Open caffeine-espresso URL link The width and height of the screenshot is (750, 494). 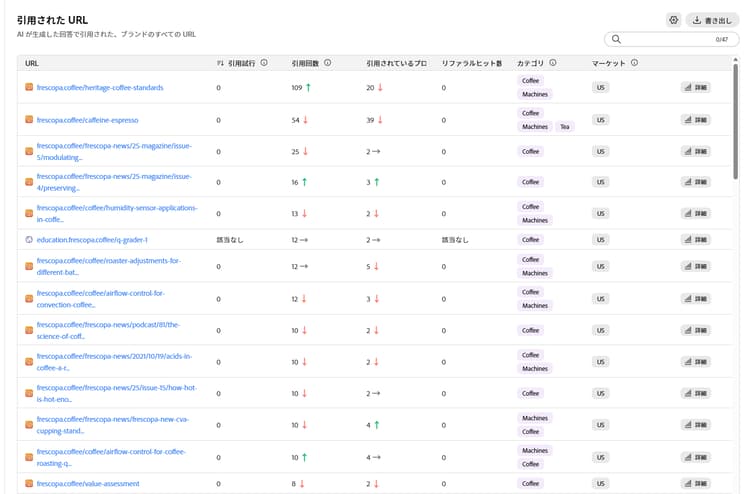pos(88,120)
